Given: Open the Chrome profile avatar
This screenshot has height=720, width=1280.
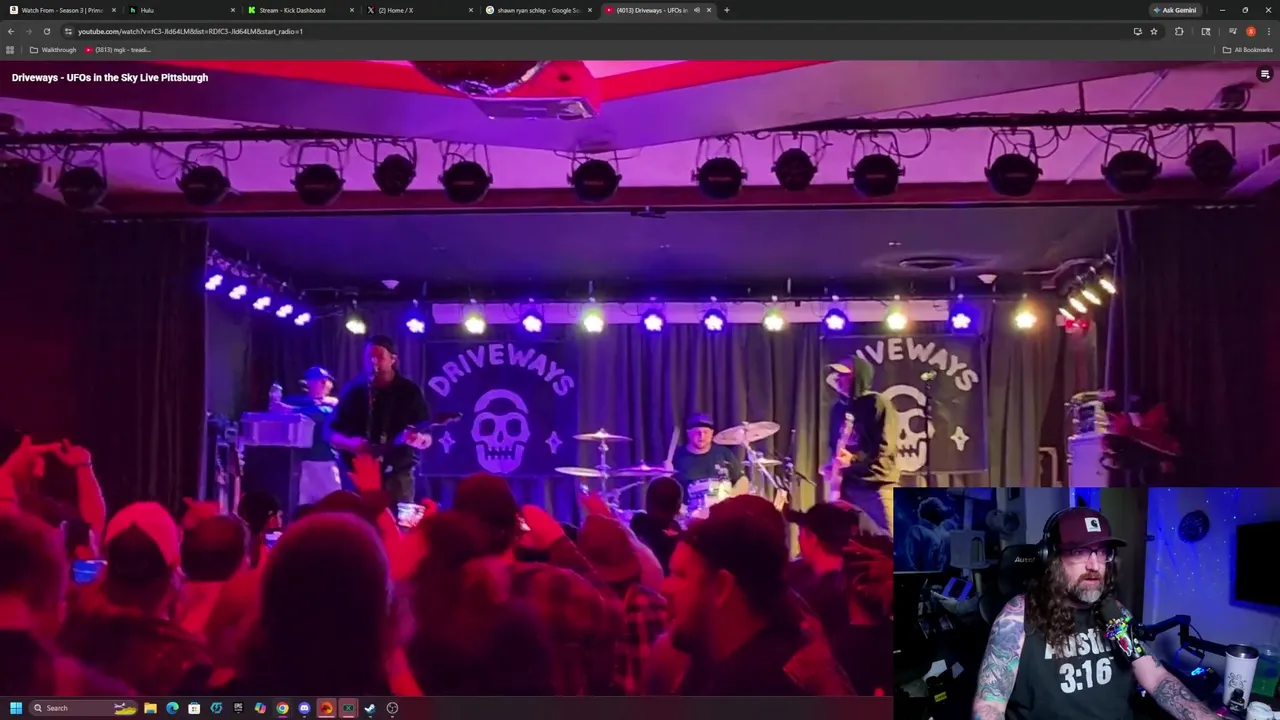Looking at the screenshot, I should pyautogui.click(x=1251, y=31).
